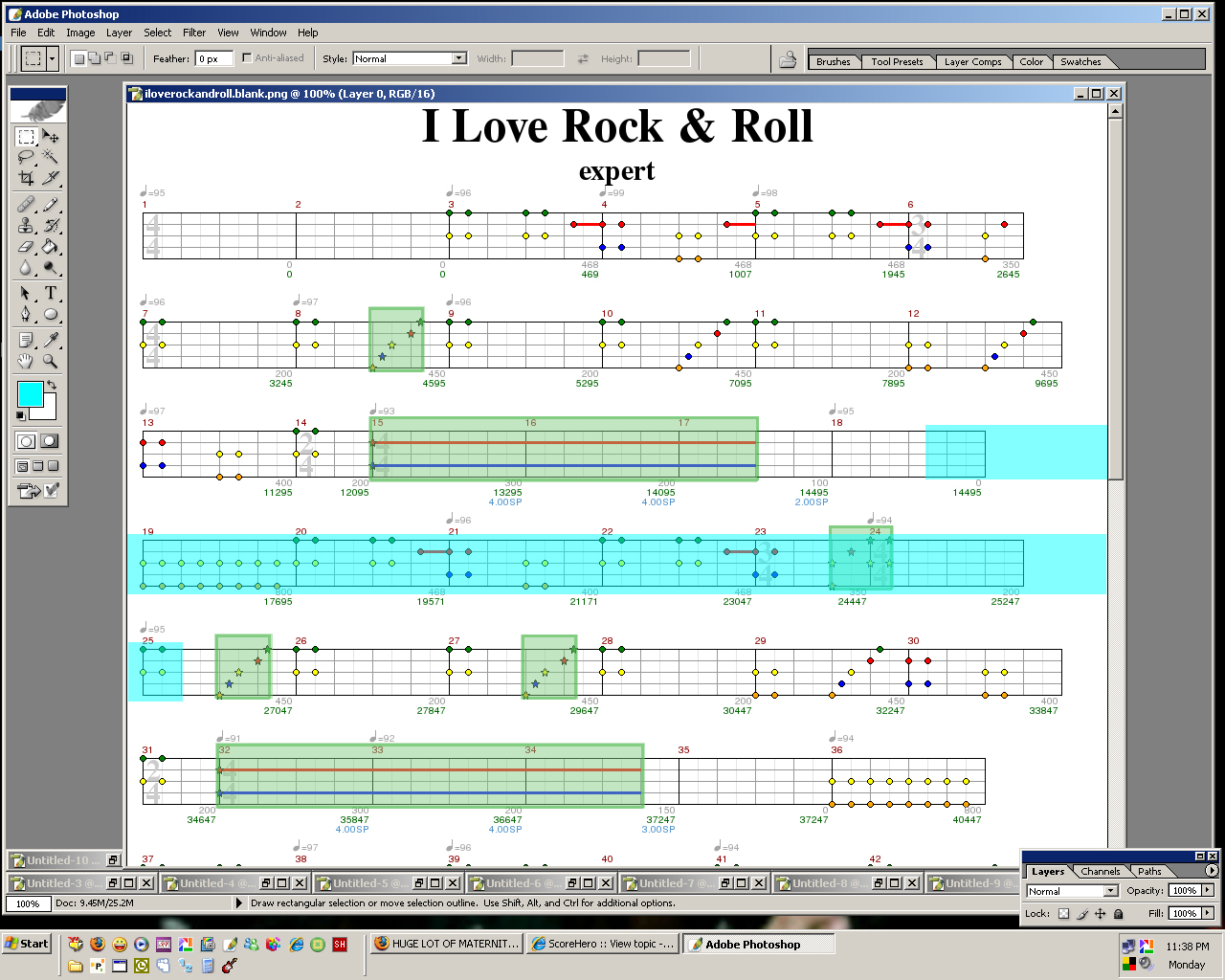Viewport: 1225px width, 980px height.
Task: Select the Type tool
Action: (x=51, y=293)
